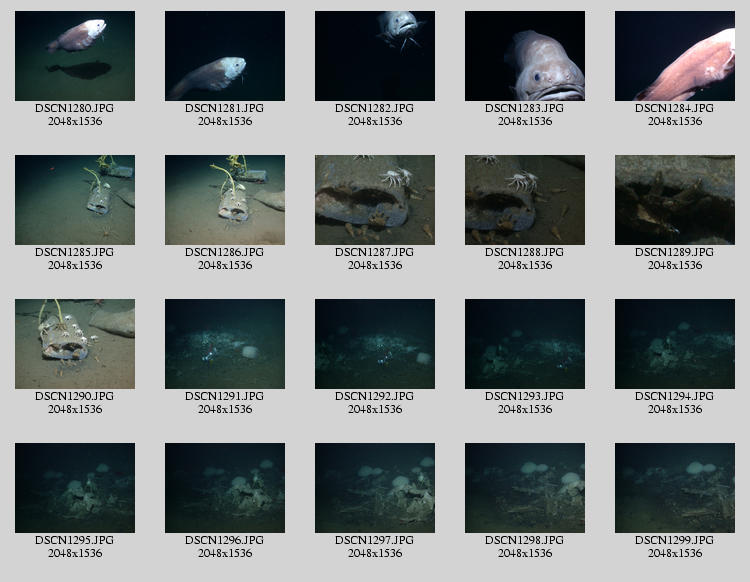Select the DSCN1281.JPG thumbnail
The width and height of the screenshot is (750, 582).
click(225, 56)
